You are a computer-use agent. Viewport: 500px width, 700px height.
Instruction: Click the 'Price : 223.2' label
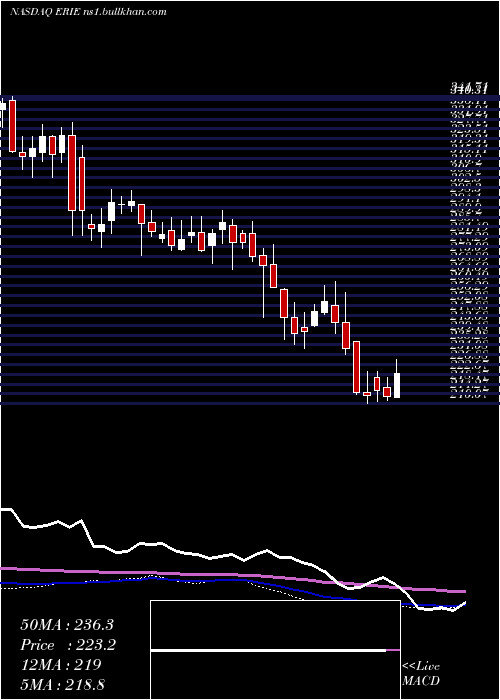pyautogui.click(x=68, y=645)
